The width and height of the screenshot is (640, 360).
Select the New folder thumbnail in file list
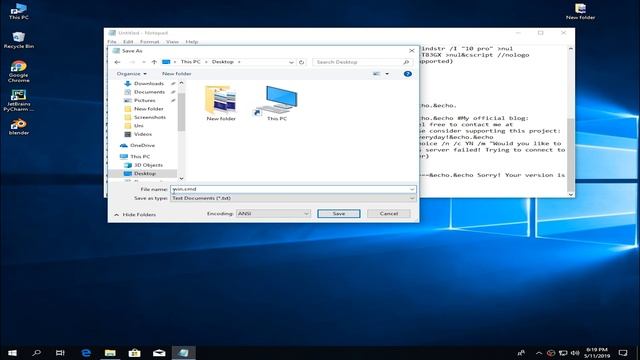coord(221,103)
